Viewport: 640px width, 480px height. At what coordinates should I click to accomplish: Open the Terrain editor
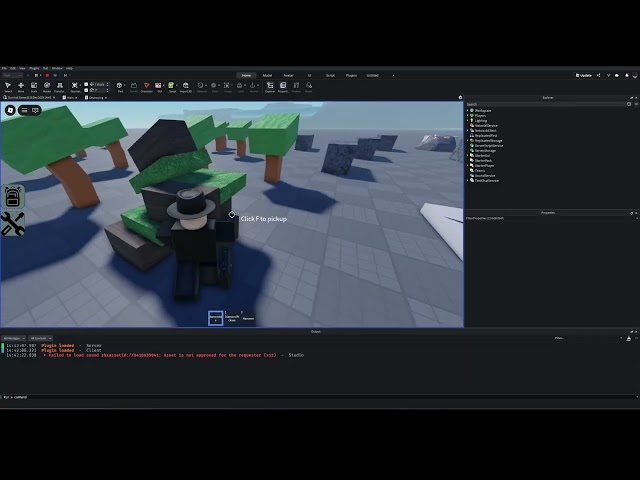pyautogui.click(x=134, y=87)
